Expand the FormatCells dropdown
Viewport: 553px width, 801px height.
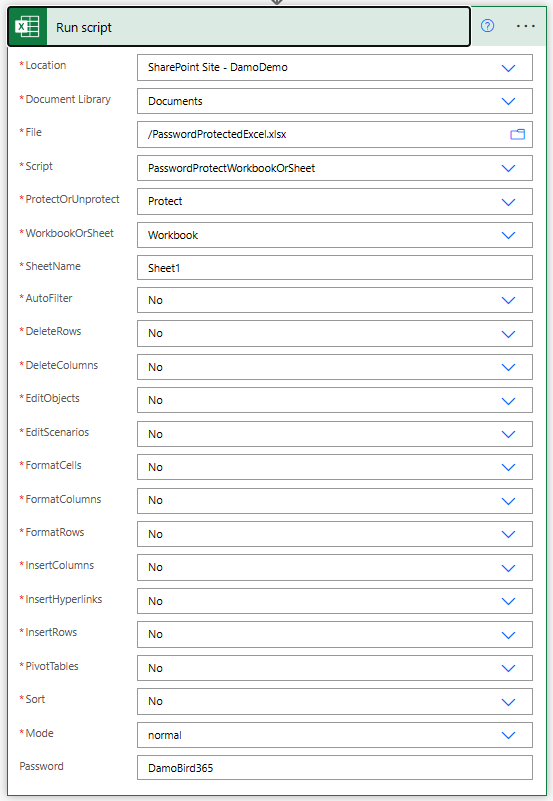coord(334,467)
